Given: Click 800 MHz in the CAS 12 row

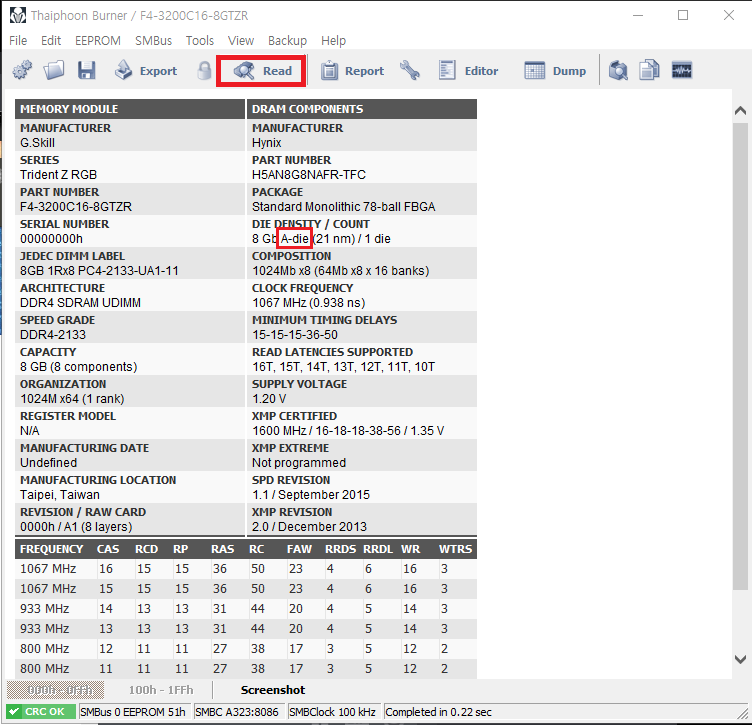Looking at the screenshot, I should click(45, 649).
